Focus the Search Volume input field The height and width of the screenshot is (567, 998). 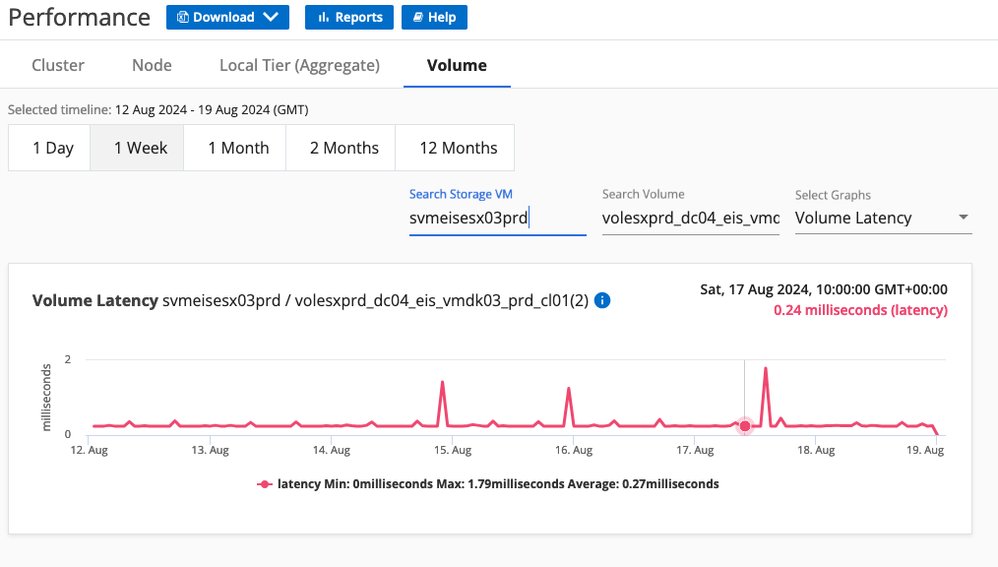click(x=690, y=218)
